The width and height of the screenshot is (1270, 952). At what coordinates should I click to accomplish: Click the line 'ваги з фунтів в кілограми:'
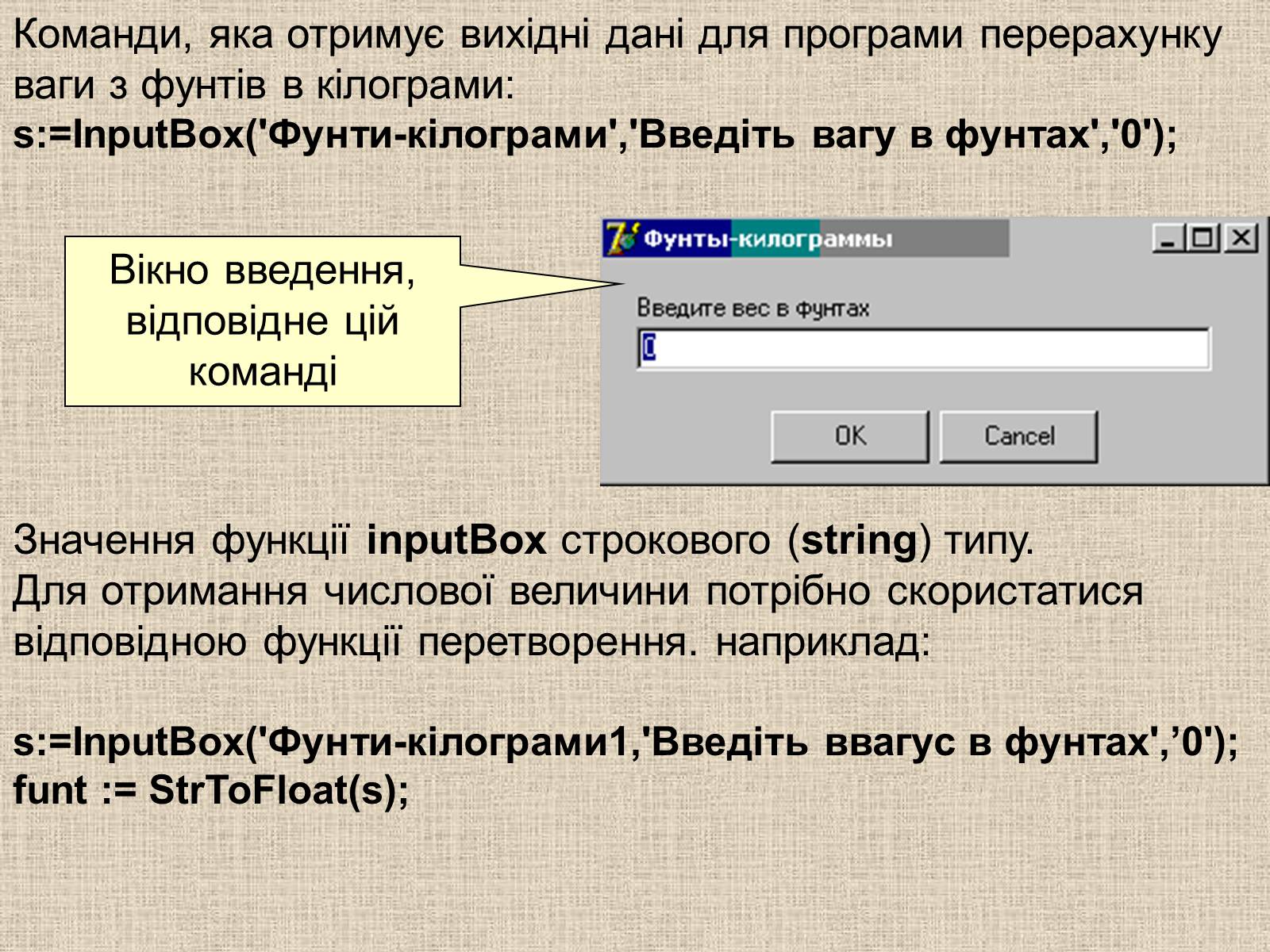click(264, 85)
